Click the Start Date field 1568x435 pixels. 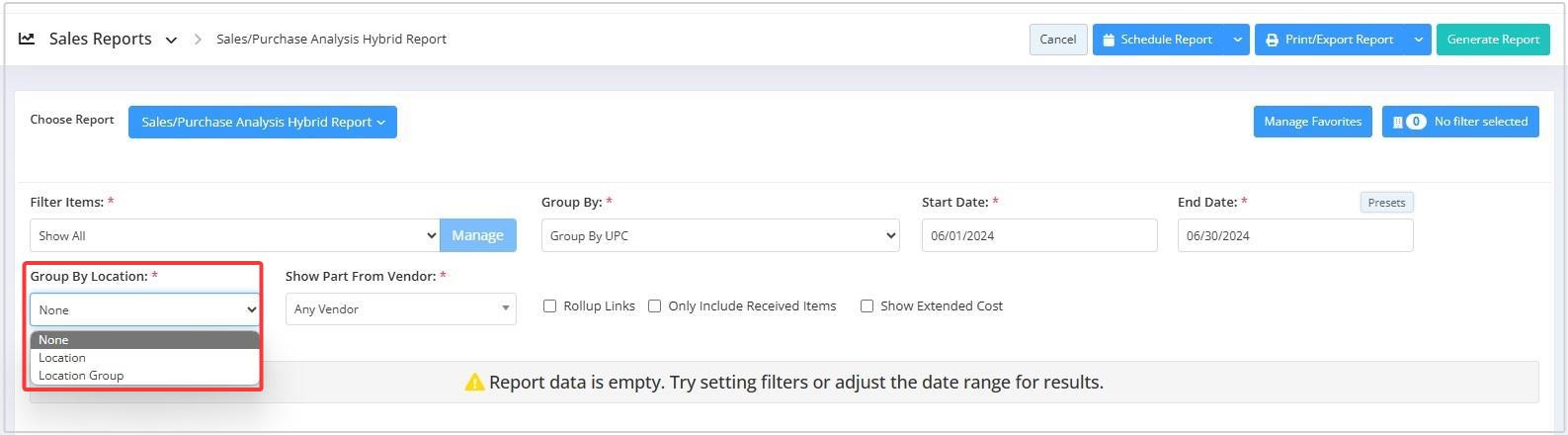[x=1039, y=235]
